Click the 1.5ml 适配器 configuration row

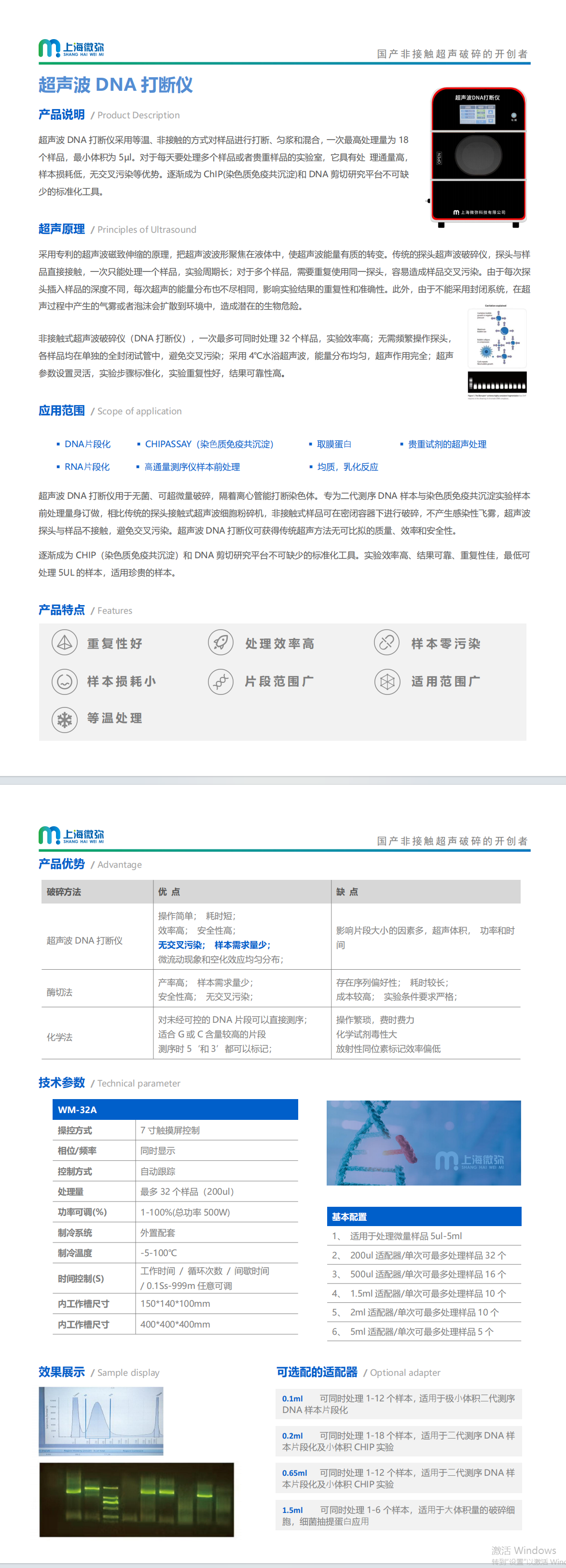[424, 1294]
